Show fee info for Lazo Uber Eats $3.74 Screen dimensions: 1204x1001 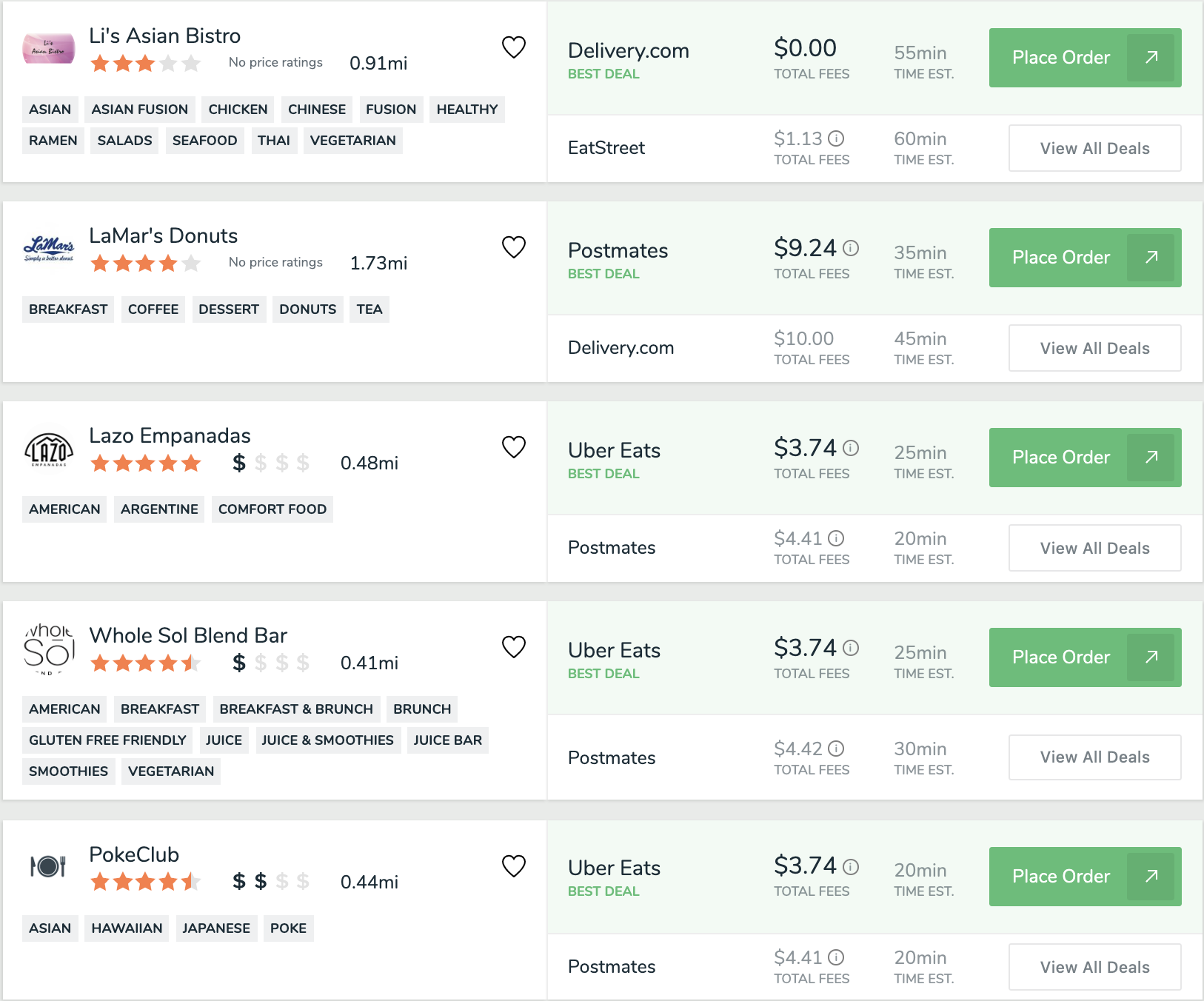pyautogui.click(x=851, y=448)
